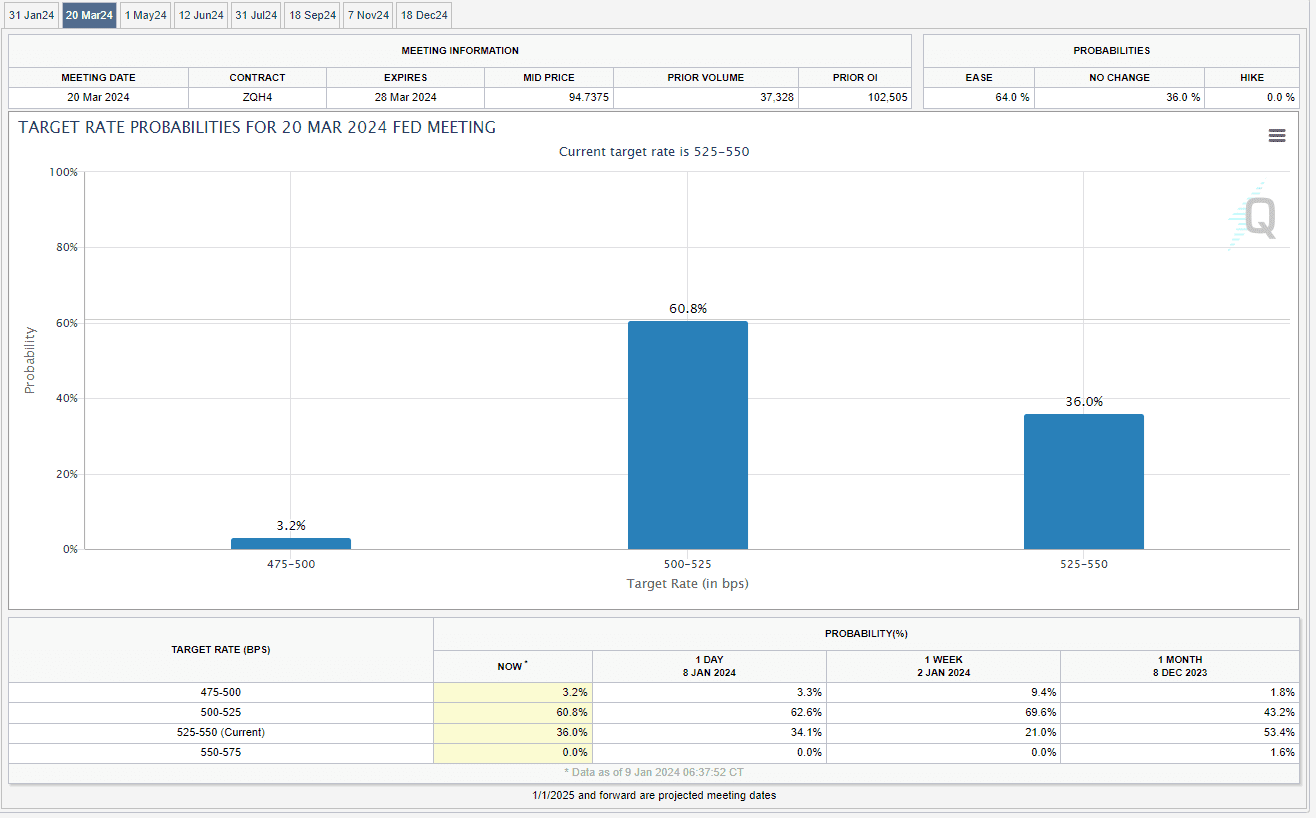Click the 525-550 bar showing 36.0%
The width and height of the screenshot is (1316, 818).
(x=1083, y=481)
